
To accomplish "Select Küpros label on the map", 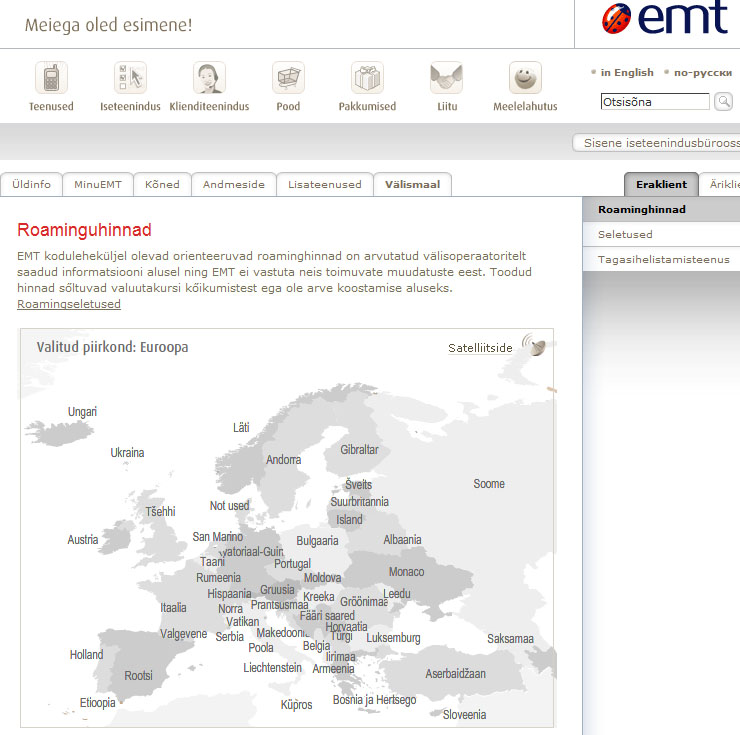I will [296, 705].
